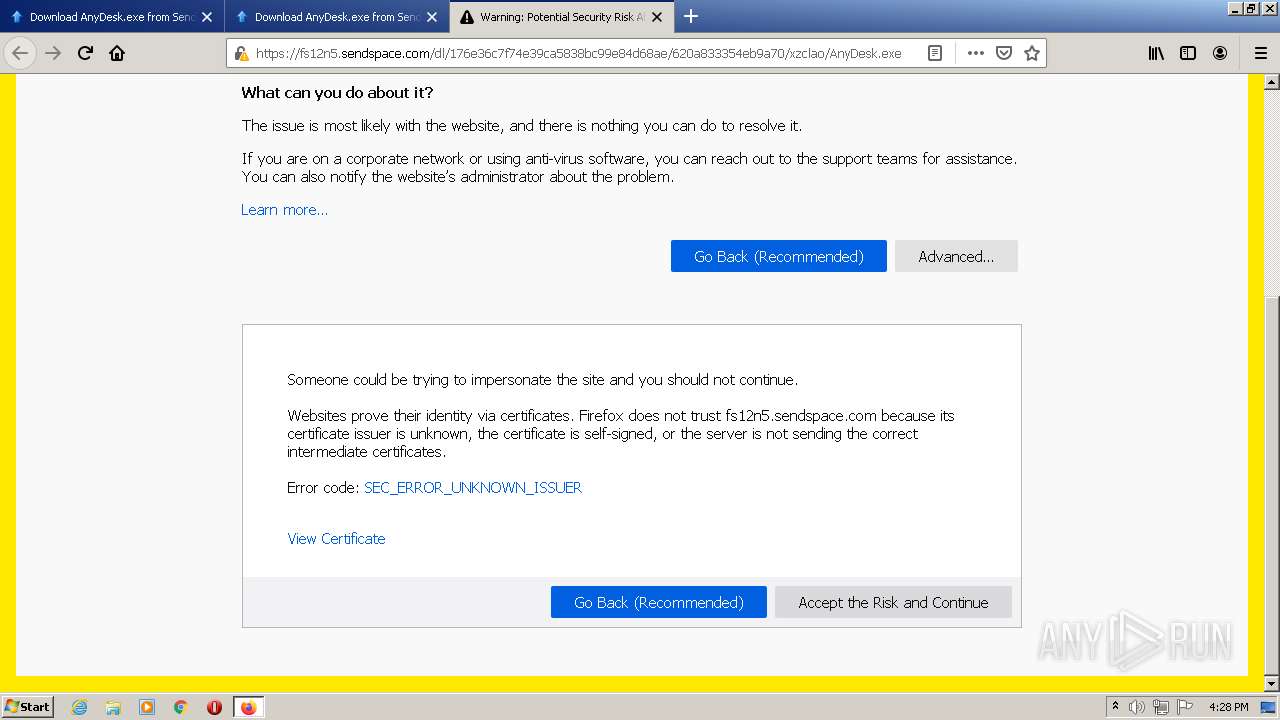
Task: Launch Internet Explorer from taskbar
Action: pos(79,707)
